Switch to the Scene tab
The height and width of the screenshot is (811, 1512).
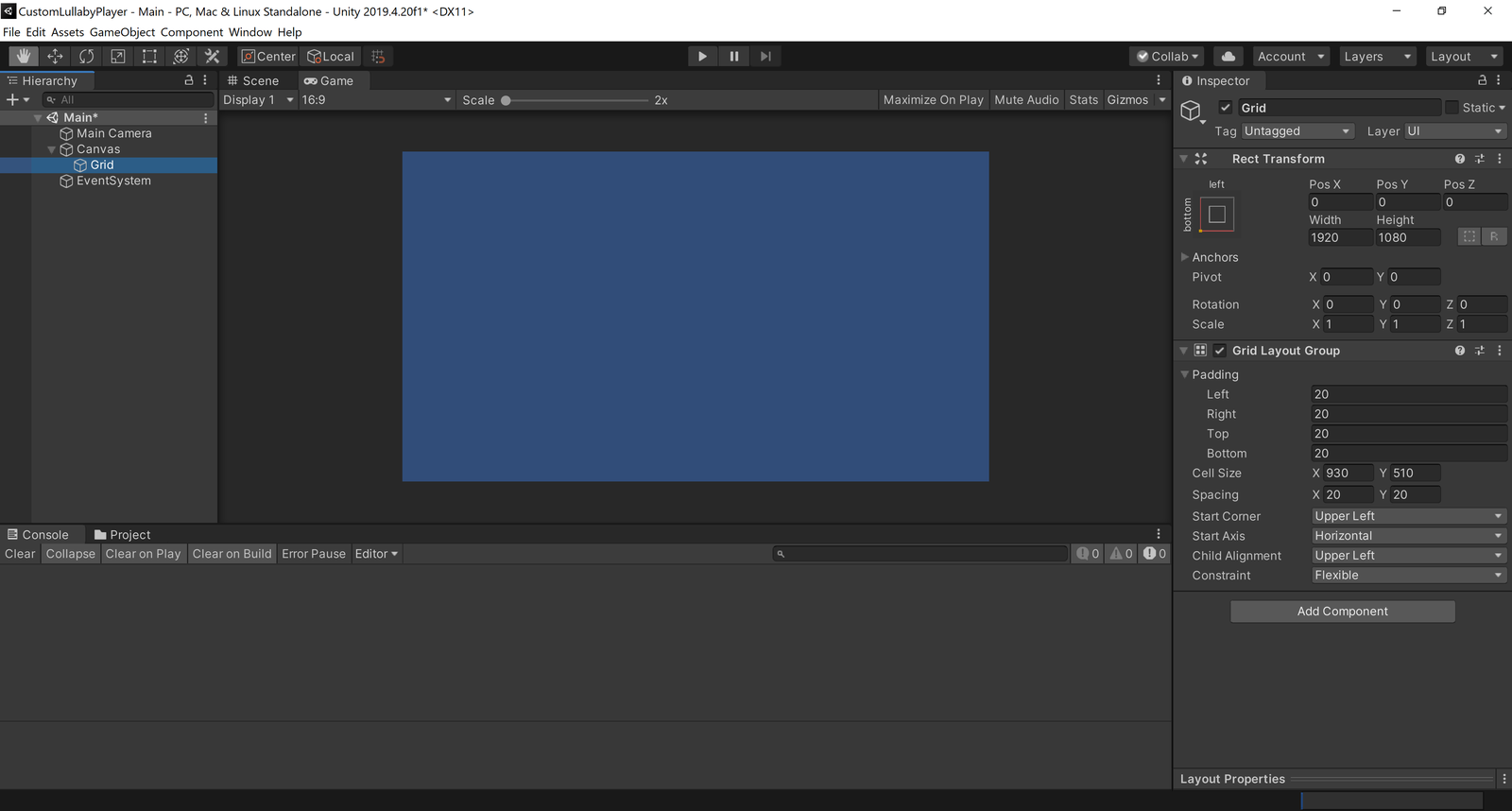coord(253,81)
